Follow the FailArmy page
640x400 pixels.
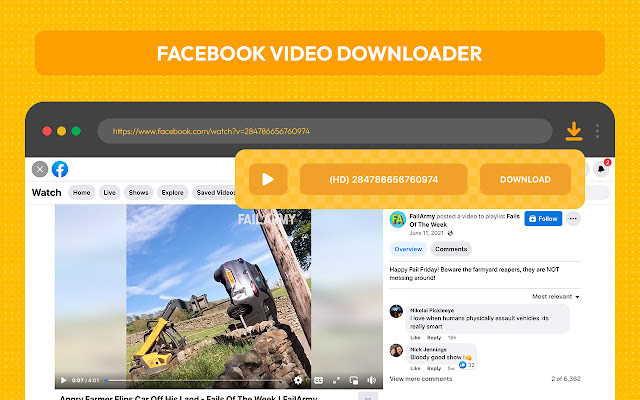[x=543, y=219]
